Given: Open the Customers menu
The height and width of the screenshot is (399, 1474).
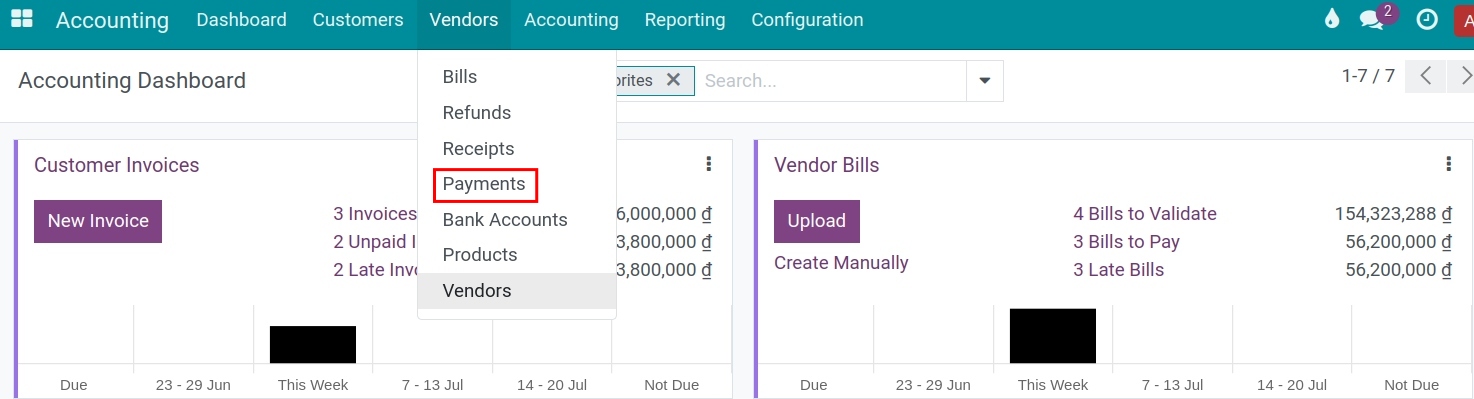Looking at the screenshot, I should click(358, 20).
